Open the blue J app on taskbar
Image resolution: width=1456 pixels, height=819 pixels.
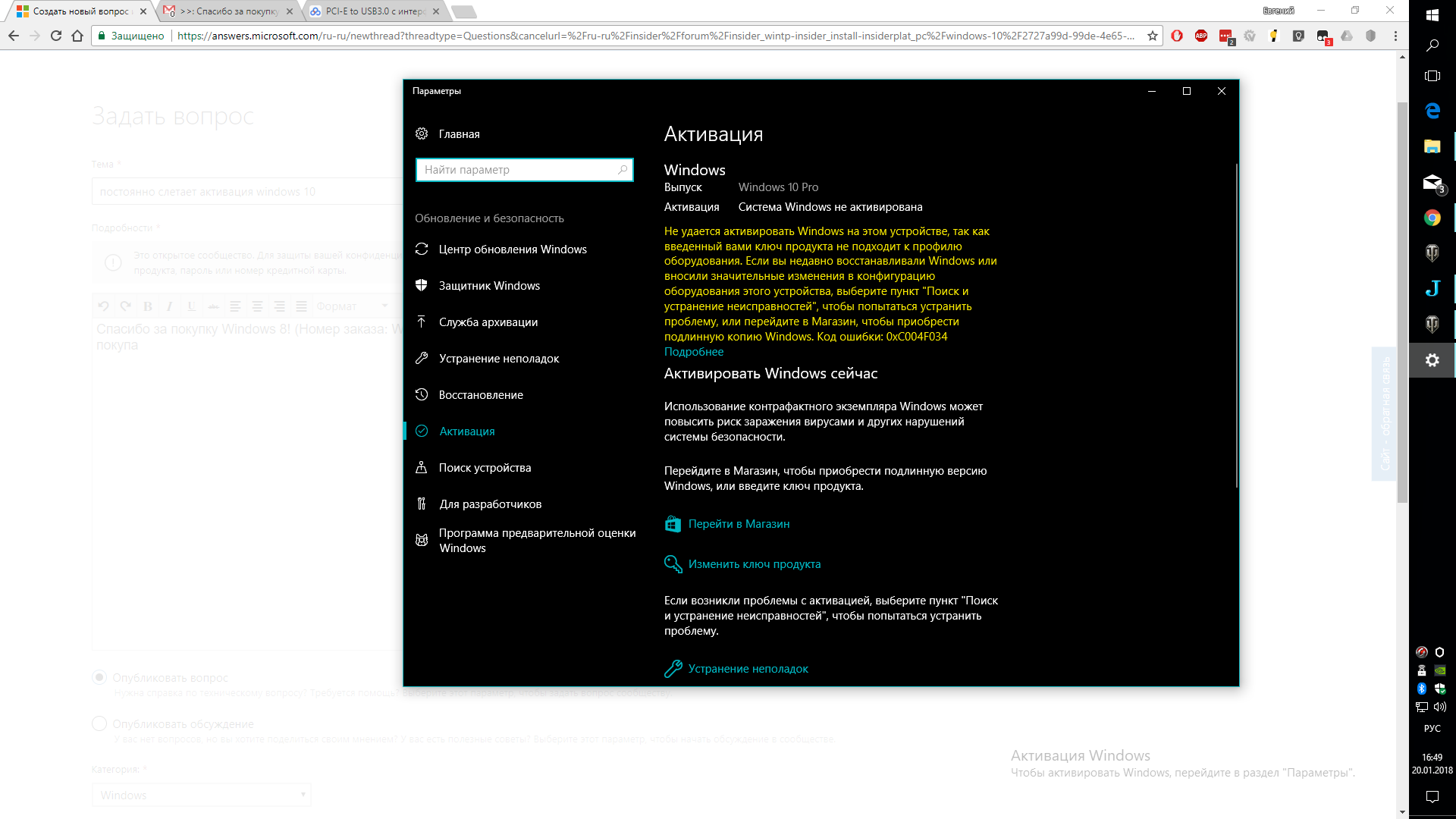tap(1432, 288)
